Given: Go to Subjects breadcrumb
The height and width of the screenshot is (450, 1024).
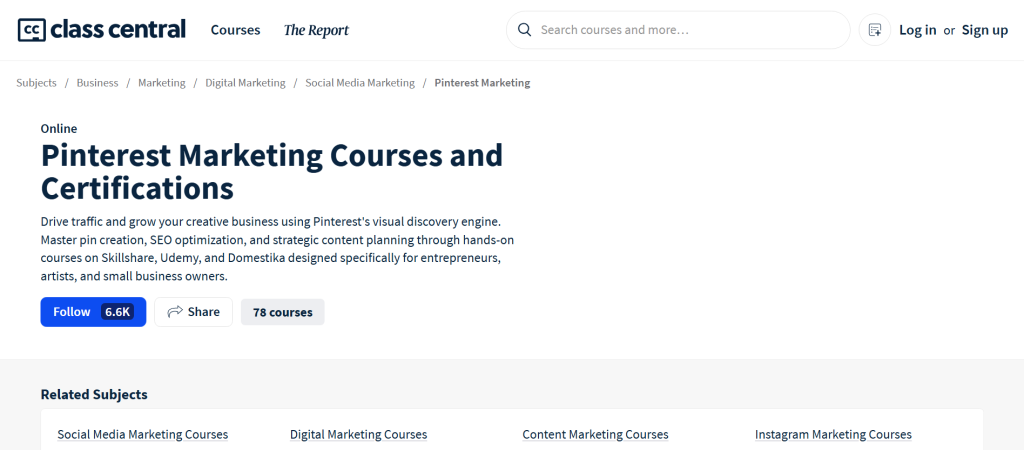Looking at the screenshot, I should coord(36,83).
